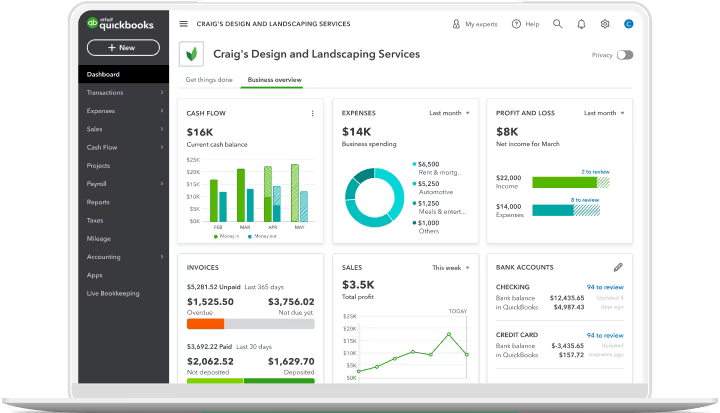The height and width of the screenshot is (413, 720).
Task: Open My experts
Action: coord(475,24)
